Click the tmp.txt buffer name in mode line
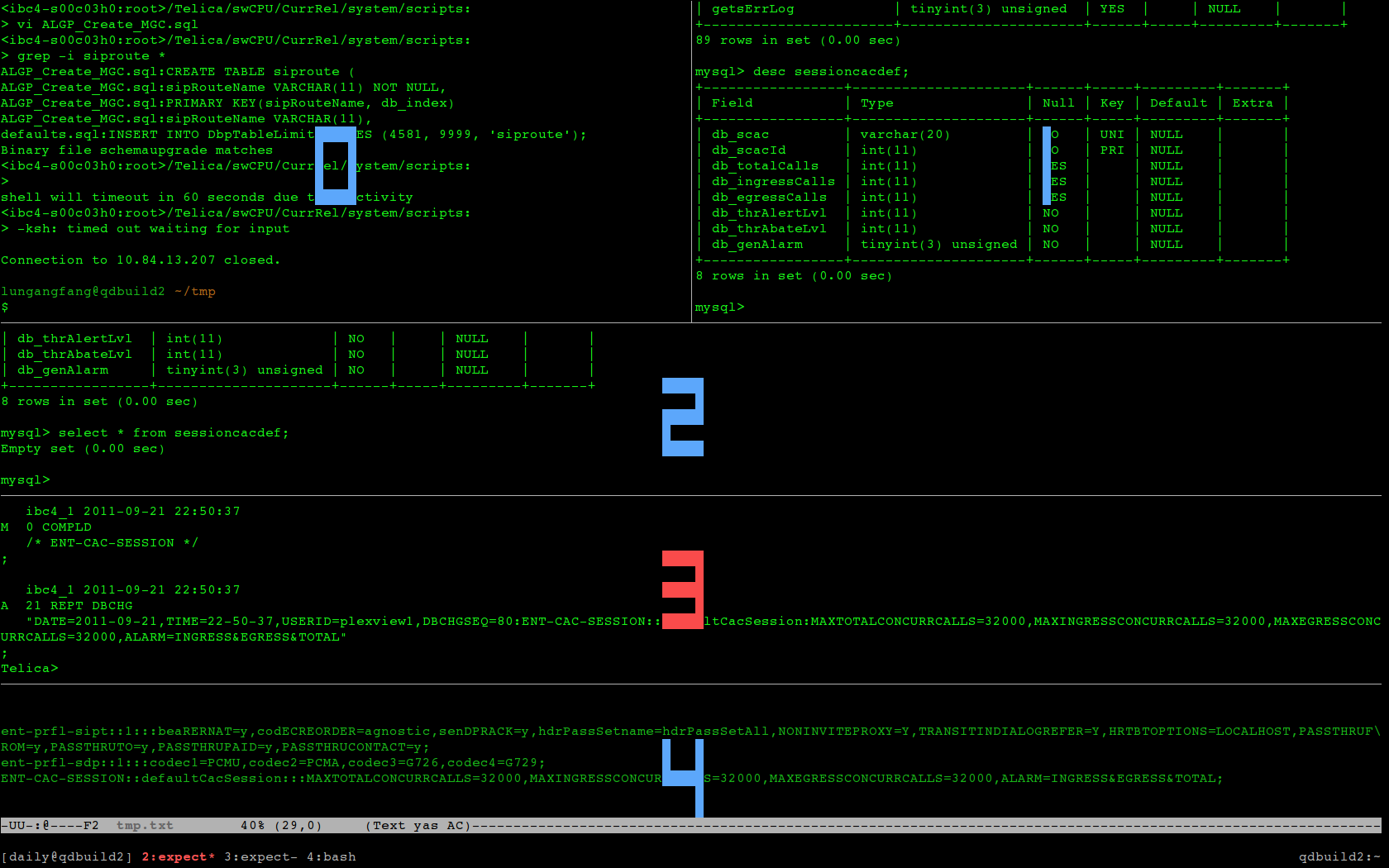This screenshot has width=1389, height=868. click(x=145, y=826)
